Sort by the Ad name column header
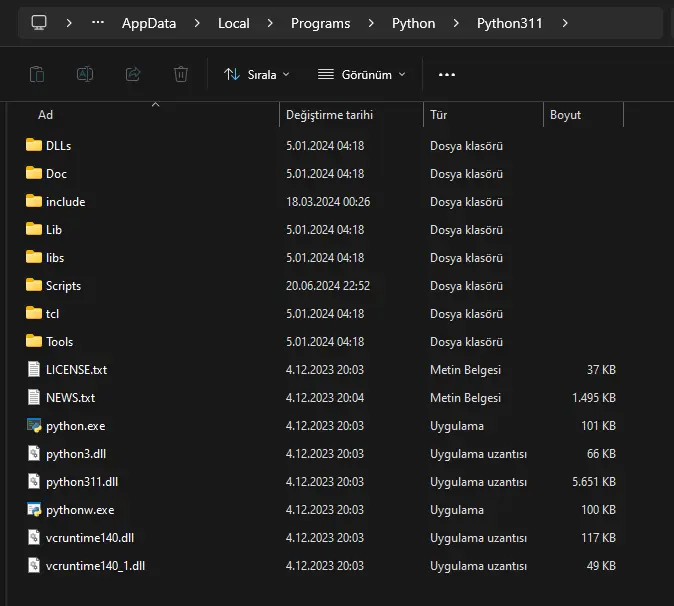This screenshot has height=606, width=674. pyautogui.click(x=146, y=115)
